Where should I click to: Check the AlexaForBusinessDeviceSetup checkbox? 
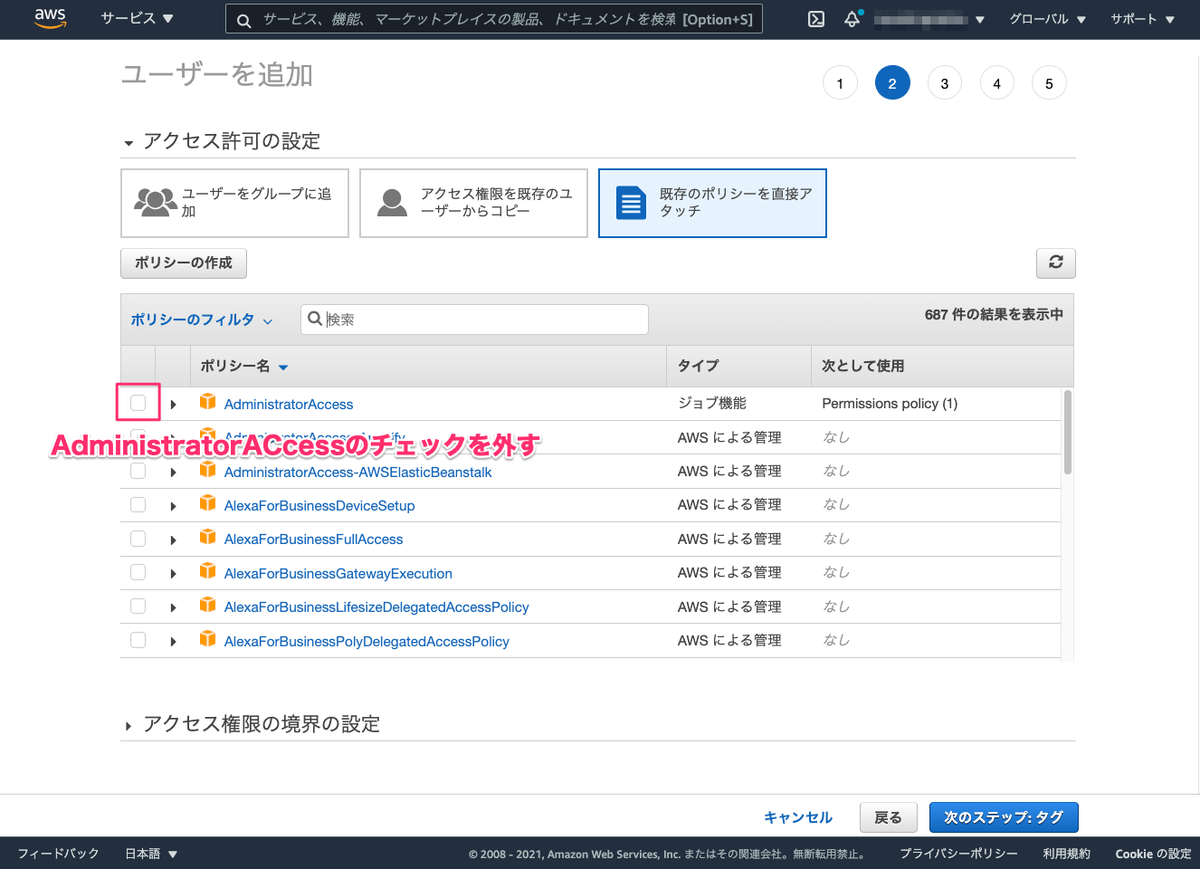(137, 504)
